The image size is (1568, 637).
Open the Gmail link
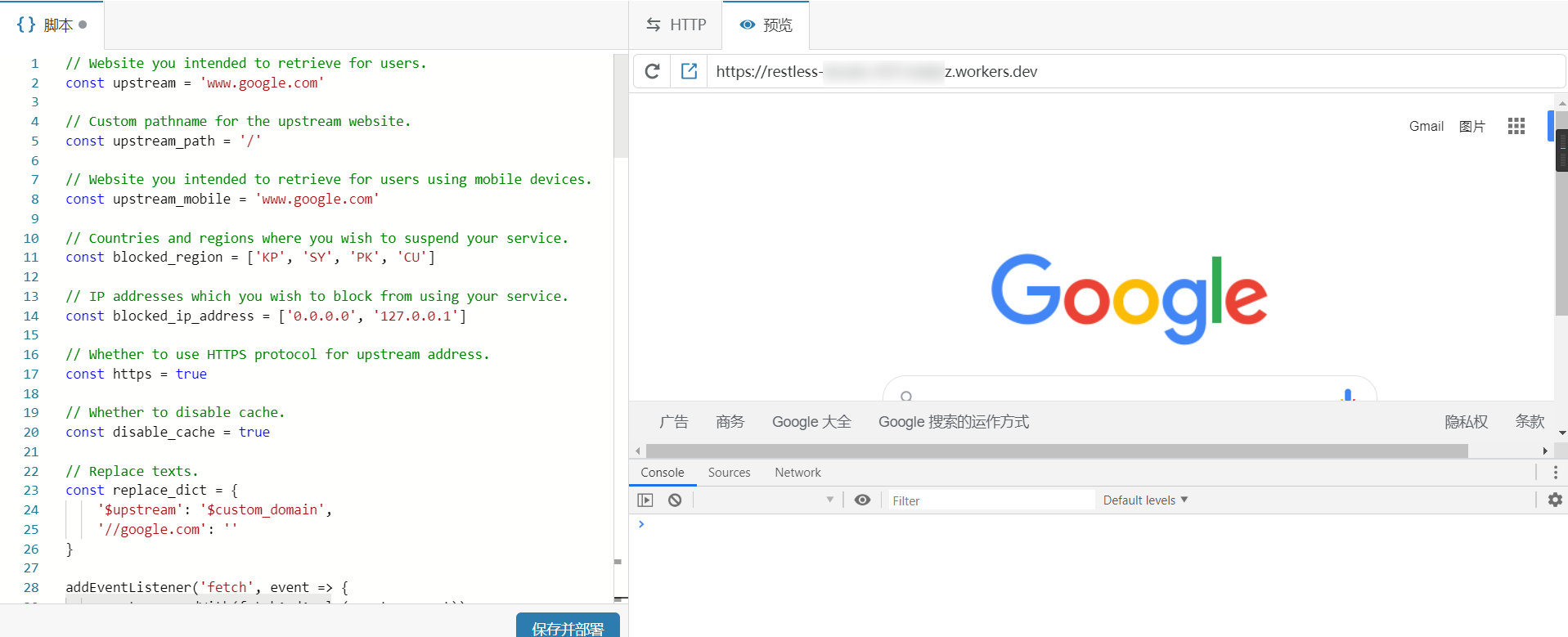point(1426,127)
